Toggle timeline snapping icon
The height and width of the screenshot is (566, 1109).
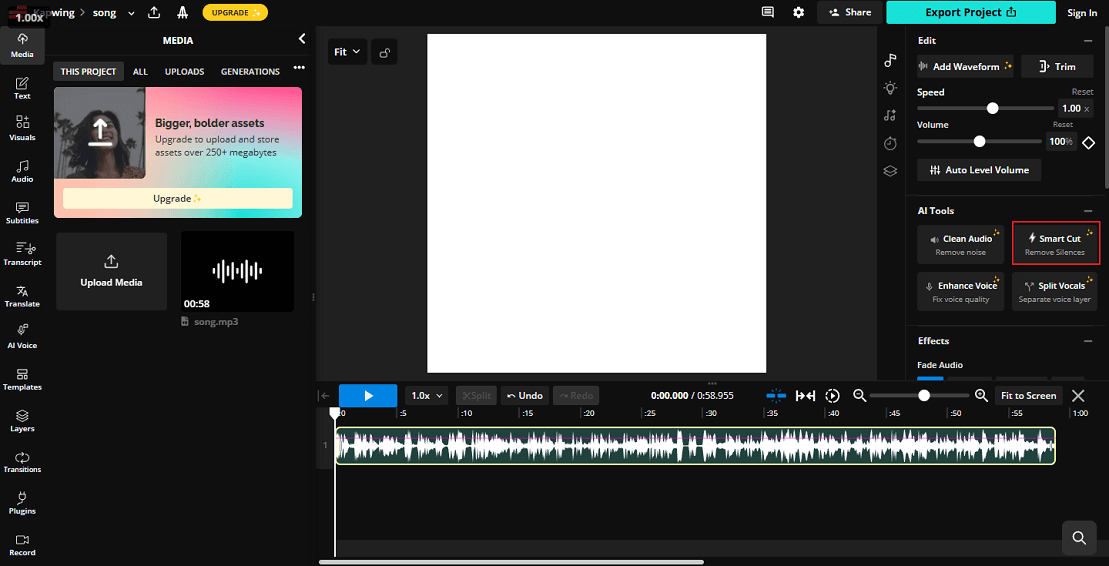click(x=776, y=395)
